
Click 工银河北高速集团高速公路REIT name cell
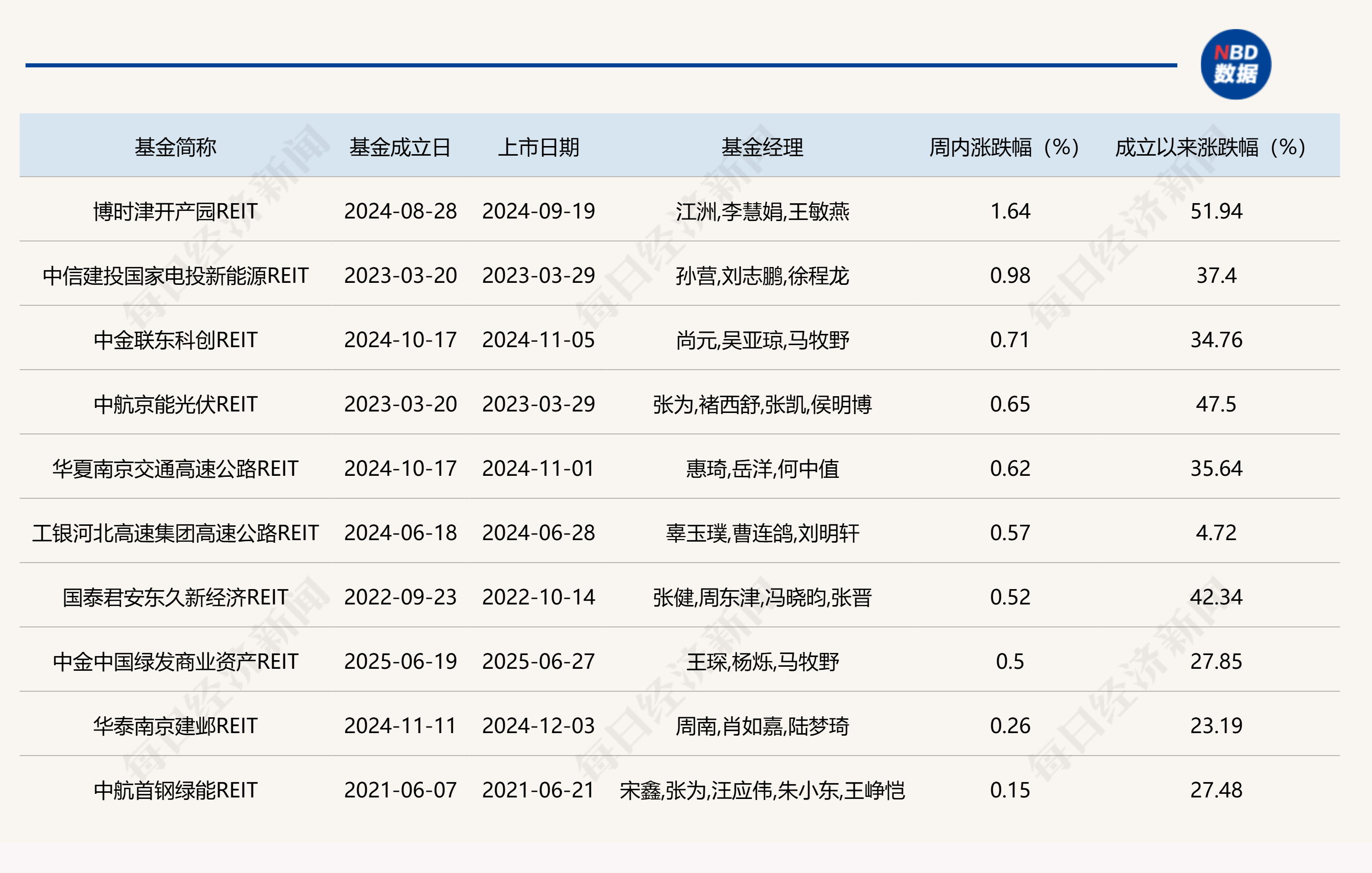(x=175, y=533)
